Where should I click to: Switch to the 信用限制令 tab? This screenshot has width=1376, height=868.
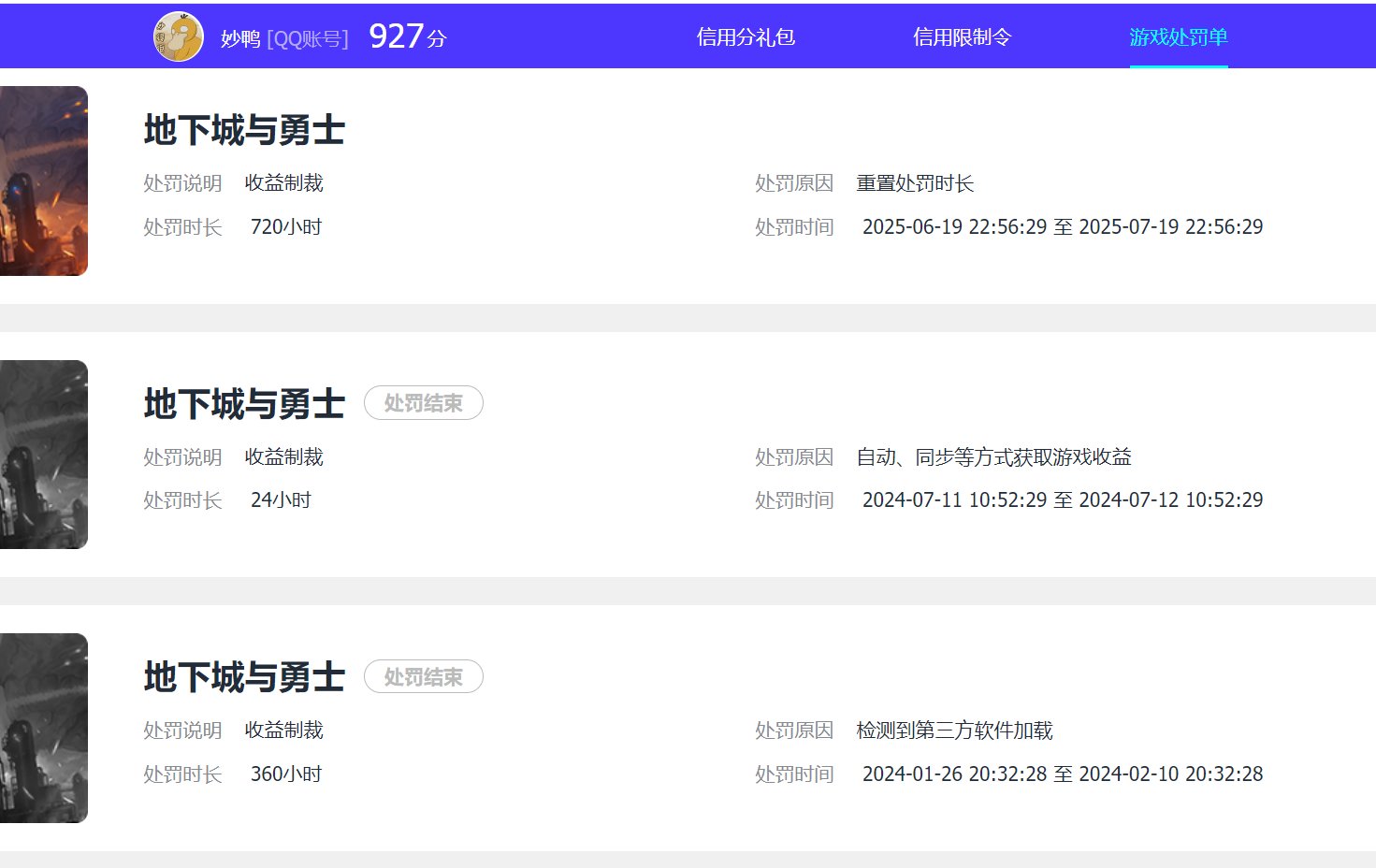click(x=962, y=37)
